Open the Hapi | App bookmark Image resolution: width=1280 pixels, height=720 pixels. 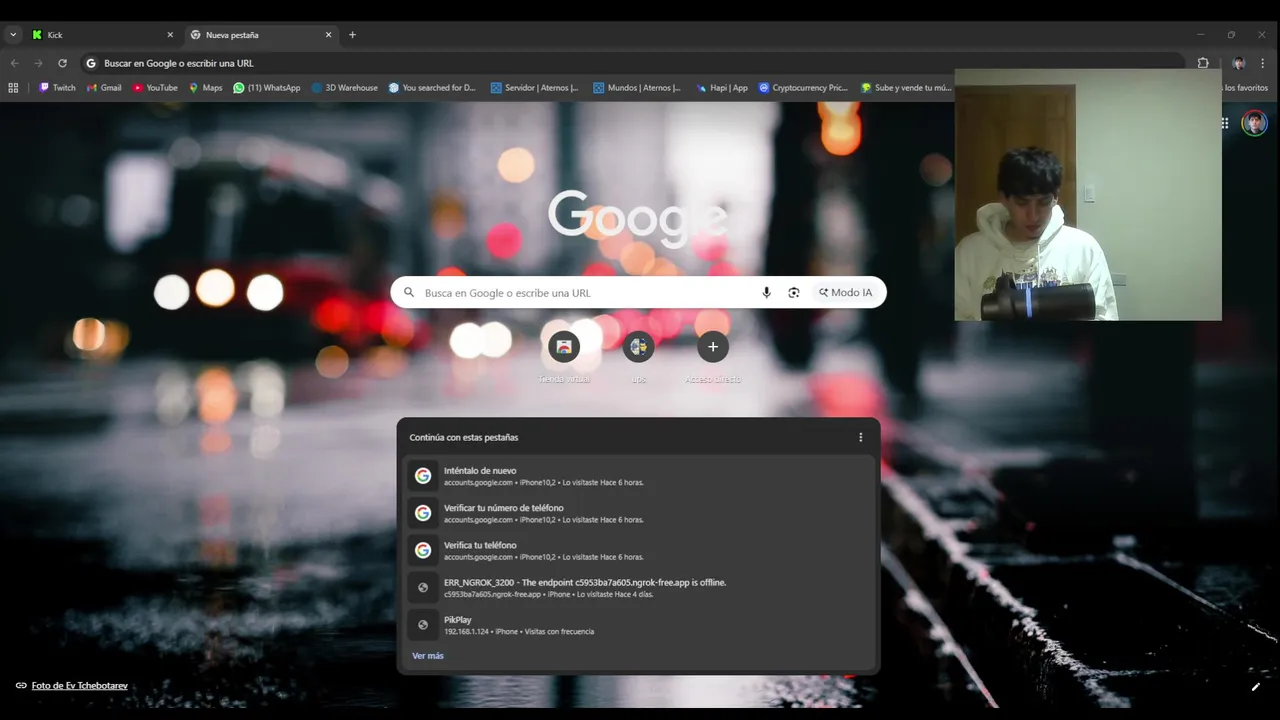pos(721,88)
